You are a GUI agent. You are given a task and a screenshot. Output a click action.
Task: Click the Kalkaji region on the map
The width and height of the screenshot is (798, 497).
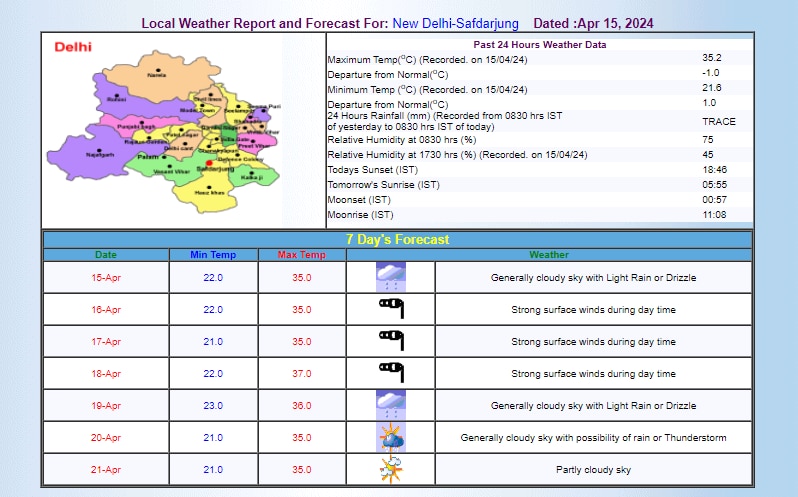point(252,177)
